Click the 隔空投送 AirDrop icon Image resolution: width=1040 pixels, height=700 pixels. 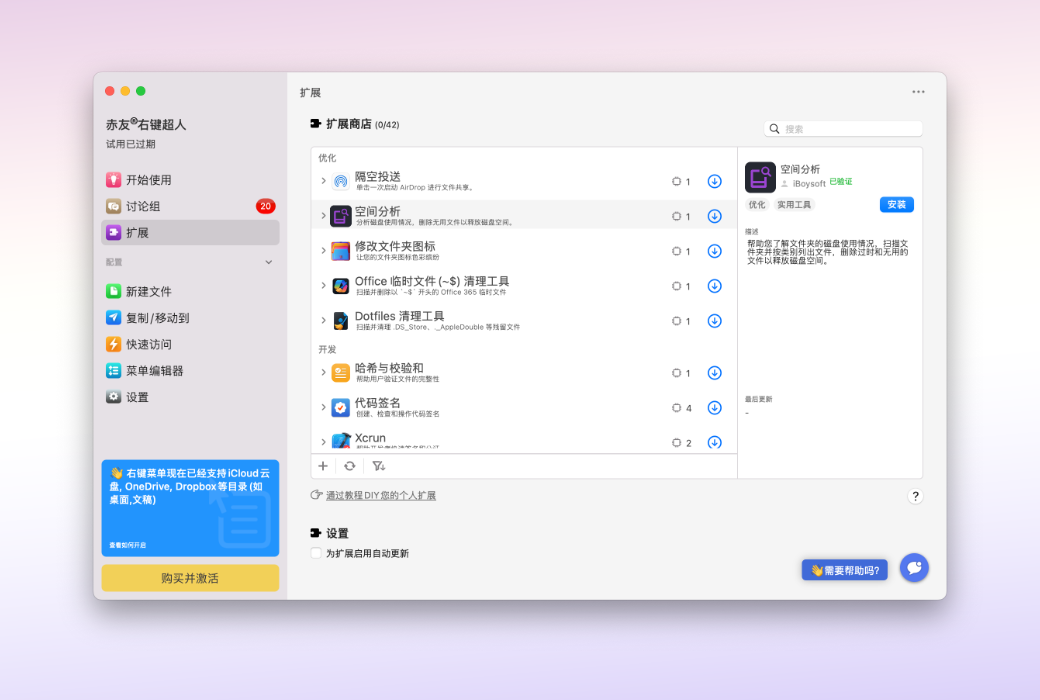coord(341,181)
